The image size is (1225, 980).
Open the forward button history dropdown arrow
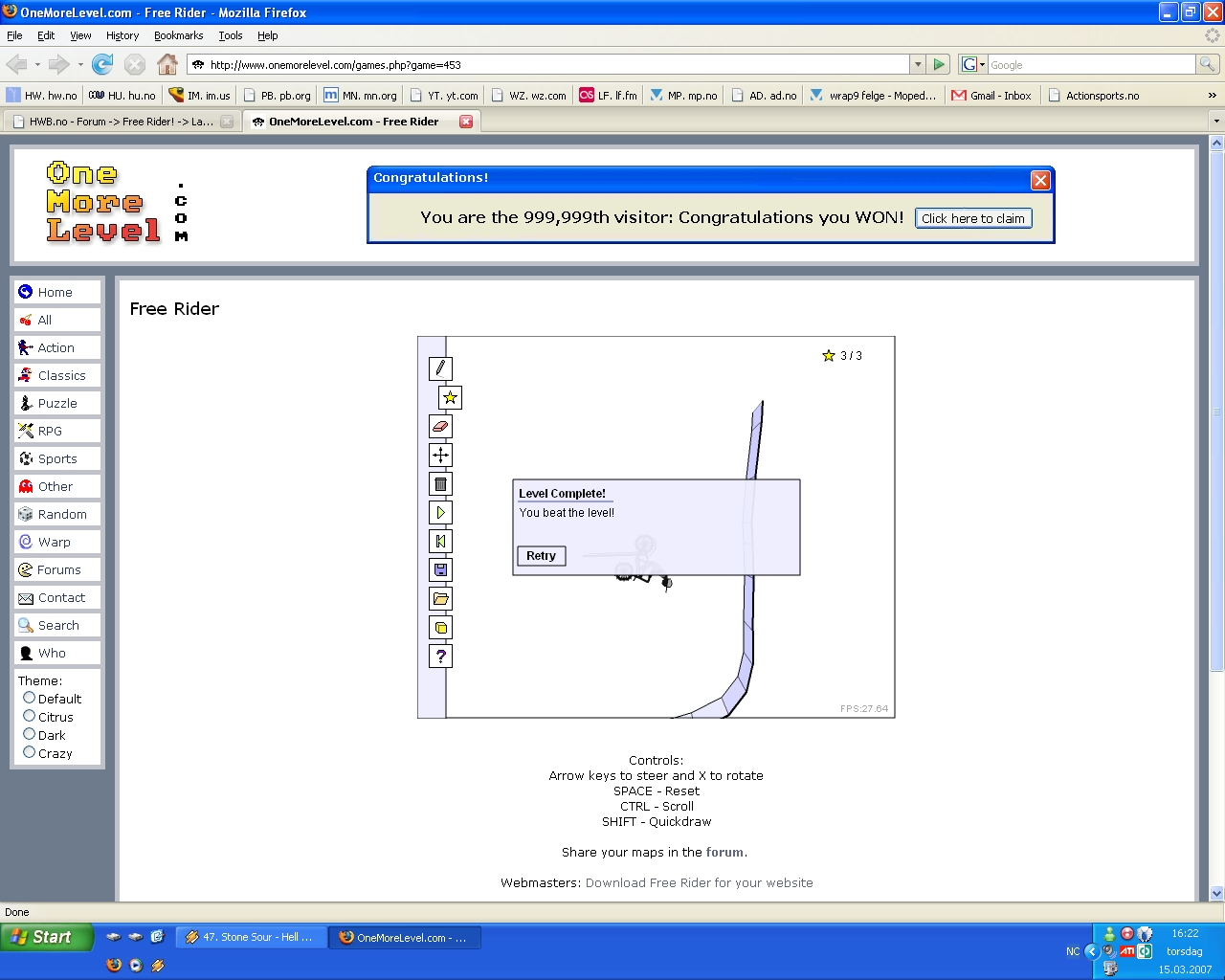[80, 65]
